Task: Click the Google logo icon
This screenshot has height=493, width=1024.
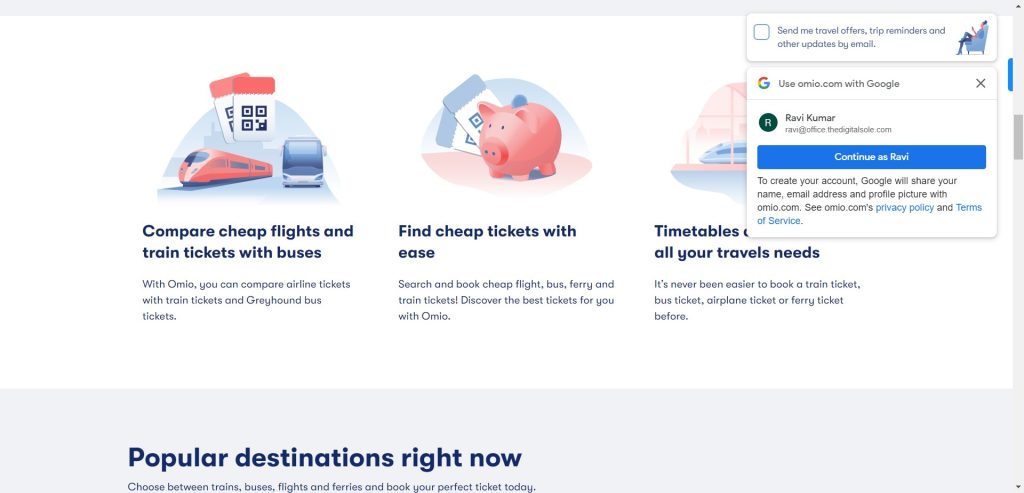Action: 764,84
